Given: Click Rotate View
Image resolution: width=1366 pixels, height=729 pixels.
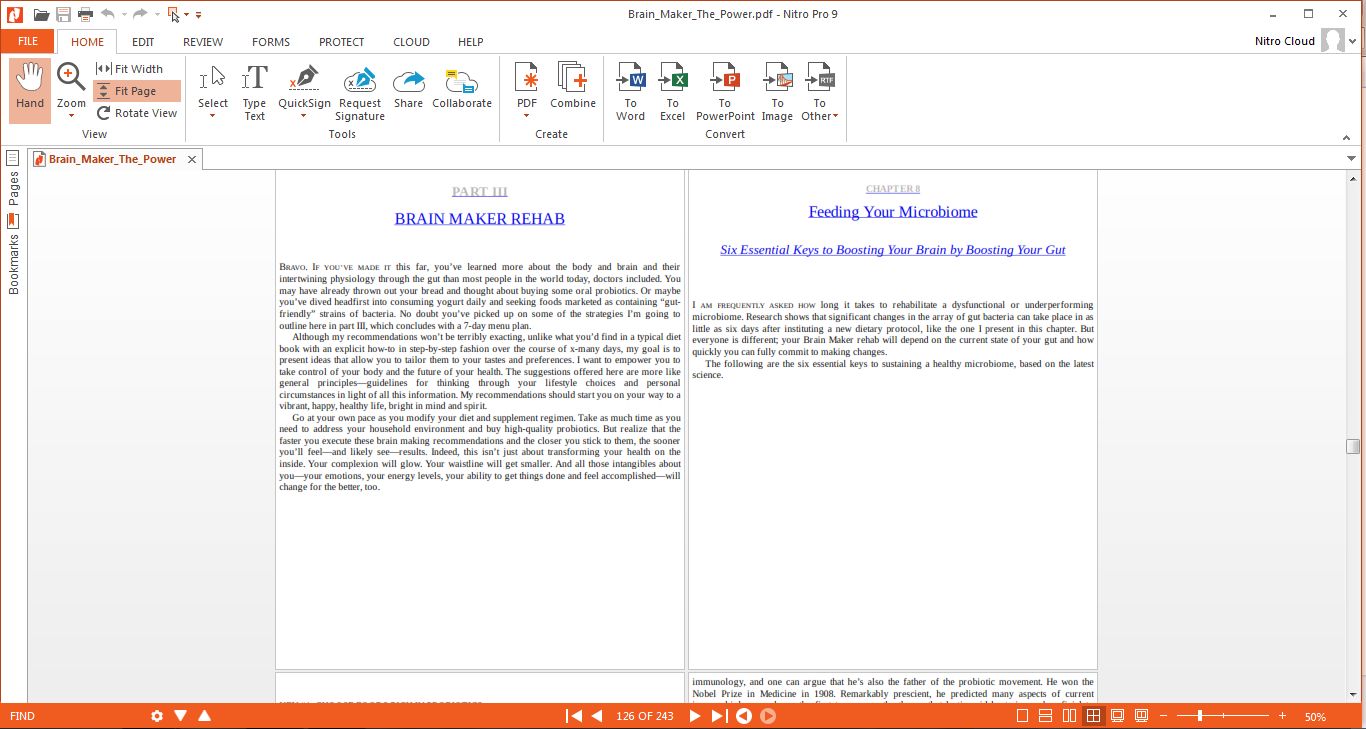Looking at the screenshot, I should (137, 113).
